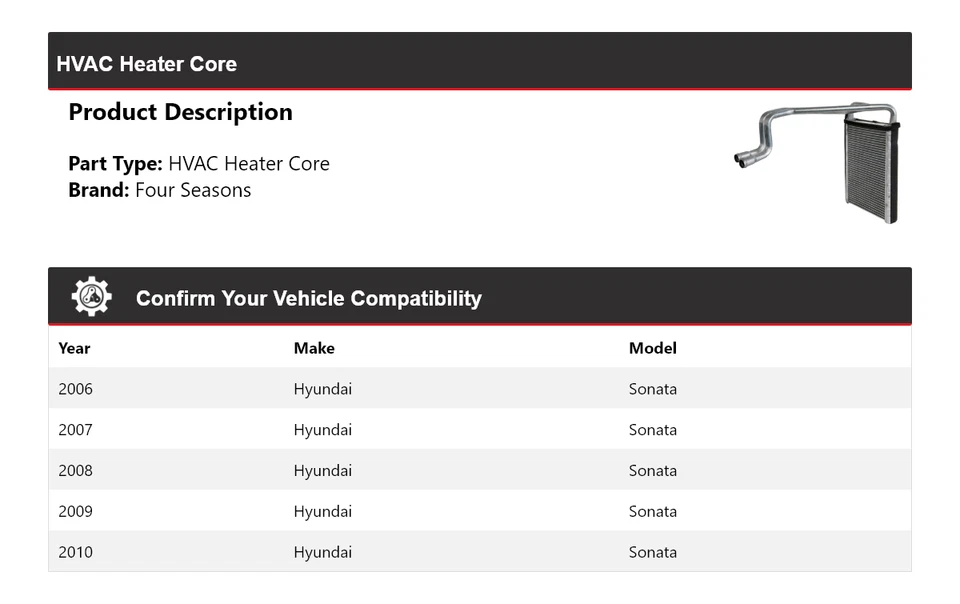Click Hyundai in the 2008 row
This screenshot has width=960, height=604.
coord(322,471)
